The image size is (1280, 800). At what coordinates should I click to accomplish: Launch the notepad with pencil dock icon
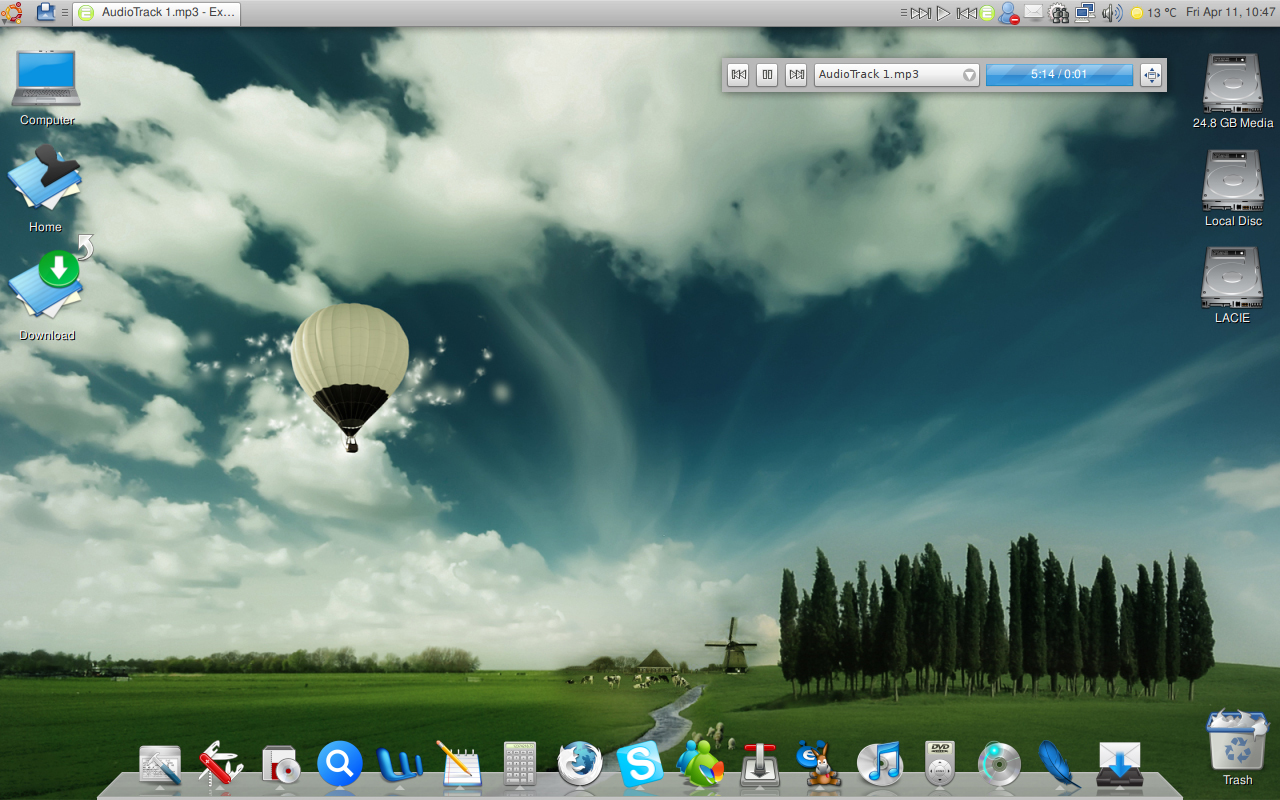click(x=459, y=765)
